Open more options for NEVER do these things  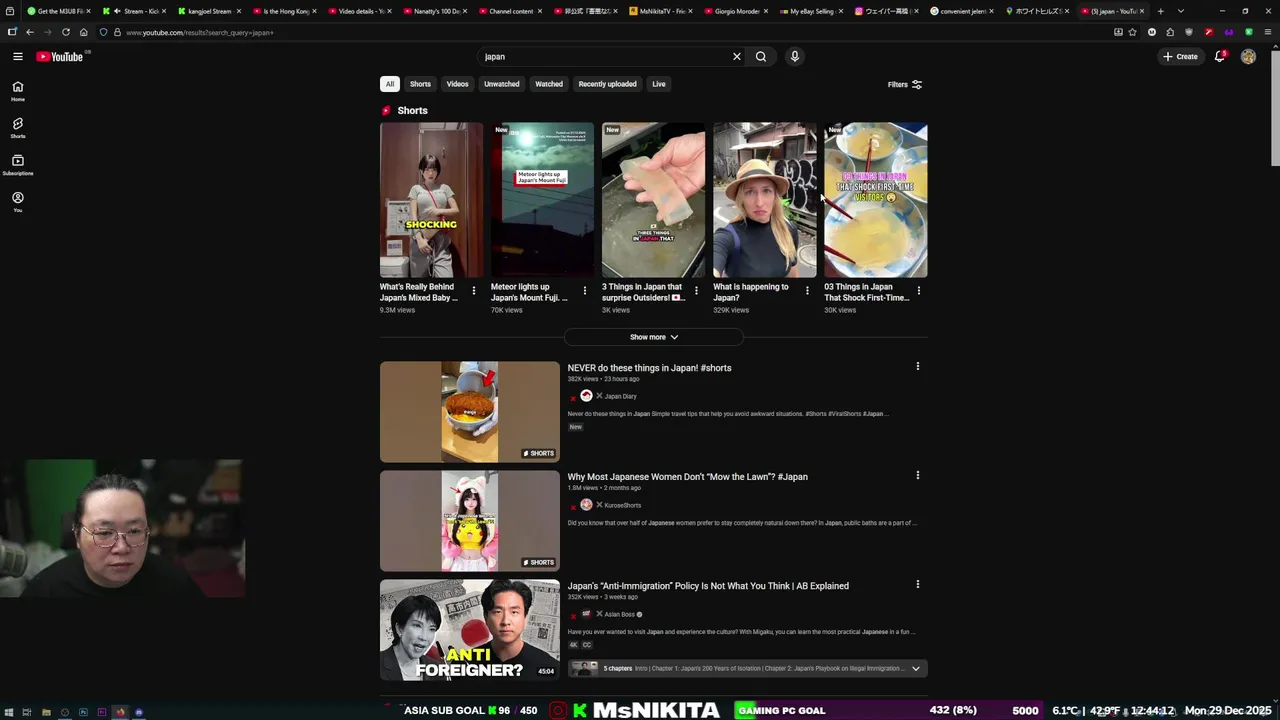point(918,366)
